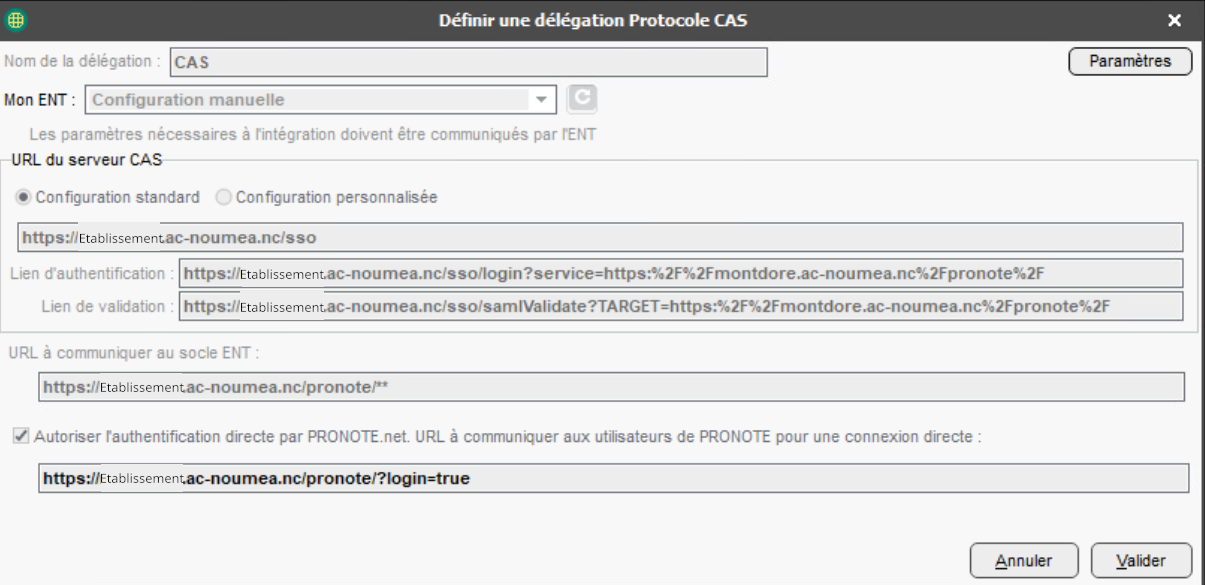Click the CAS server URL field ending in /sso
Viewport: 1205px width, 585px height.
tap(600, 238)
